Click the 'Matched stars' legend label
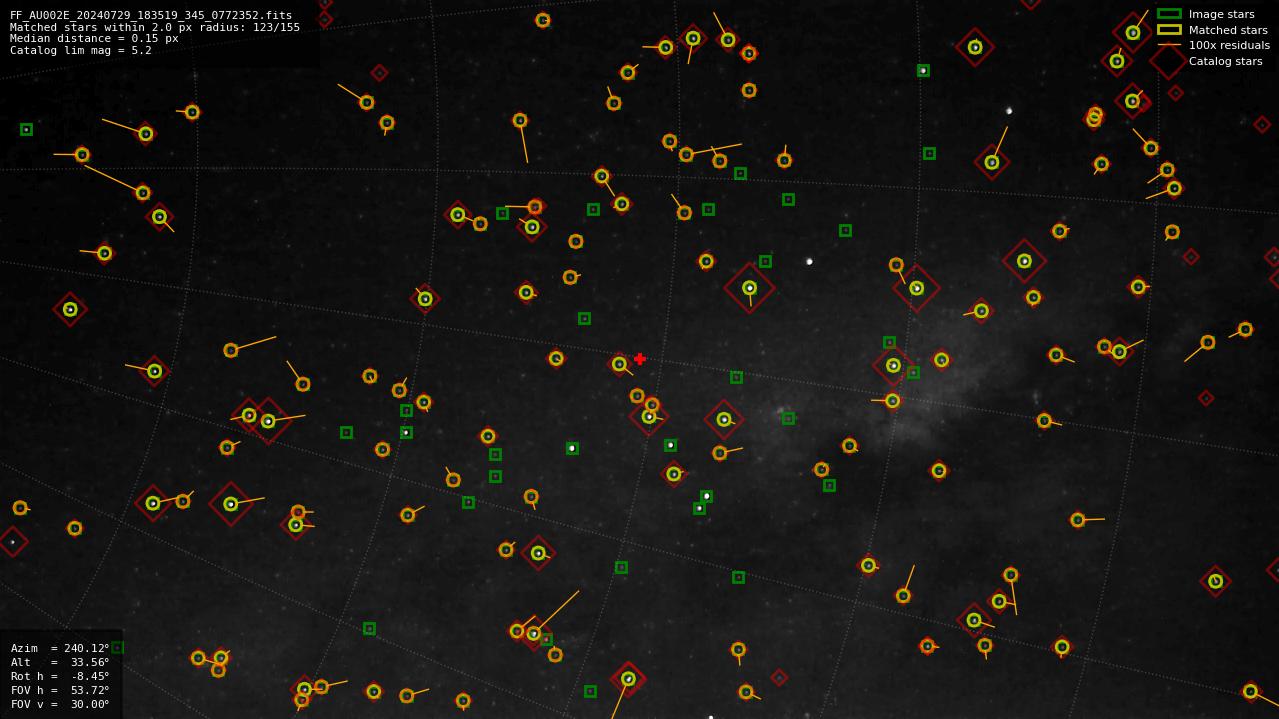1279x719 pixels. (1228, 30)
